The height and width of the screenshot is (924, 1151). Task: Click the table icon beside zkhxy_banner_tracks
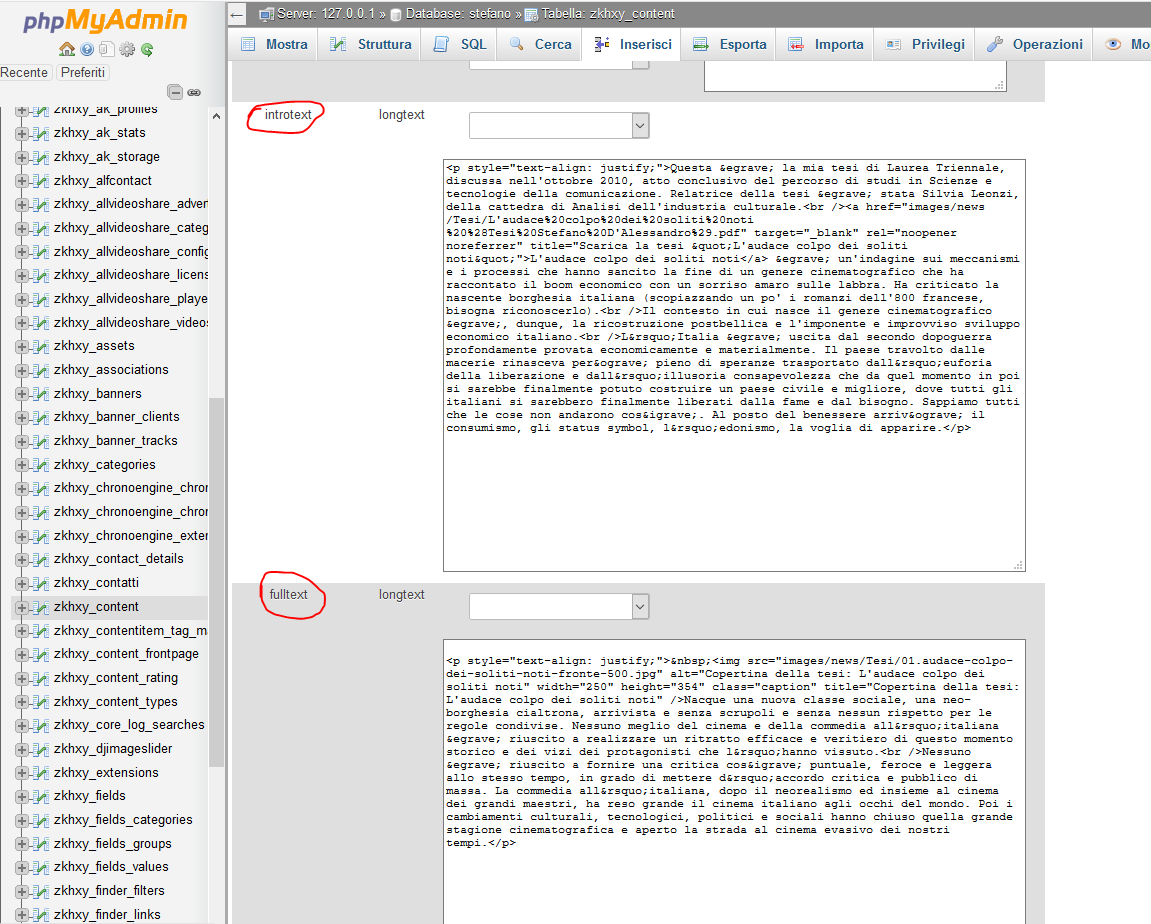pyautogui.click(x=41, y=441)
